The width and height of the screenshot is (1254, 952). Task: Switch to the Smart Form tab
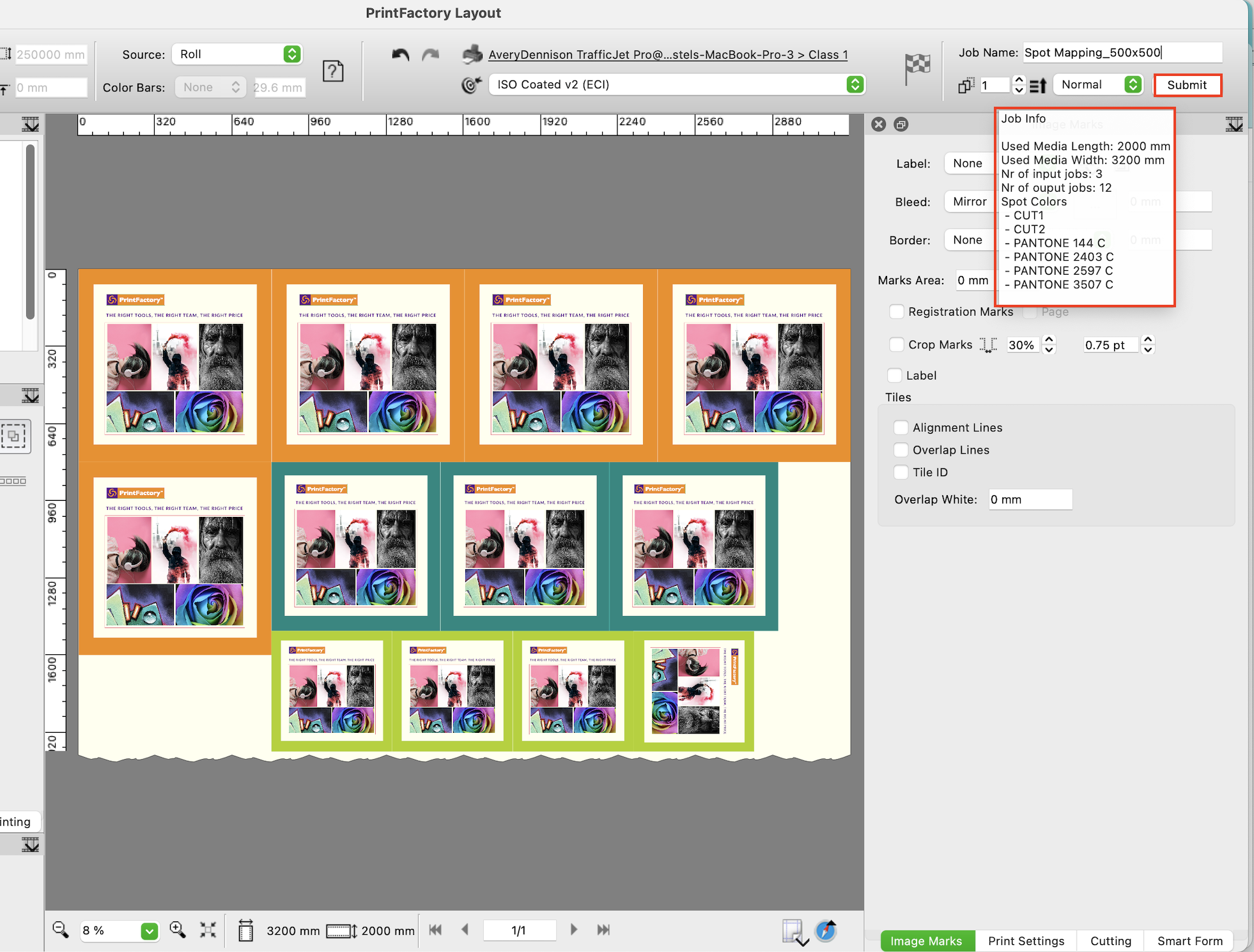(1190, 941)
